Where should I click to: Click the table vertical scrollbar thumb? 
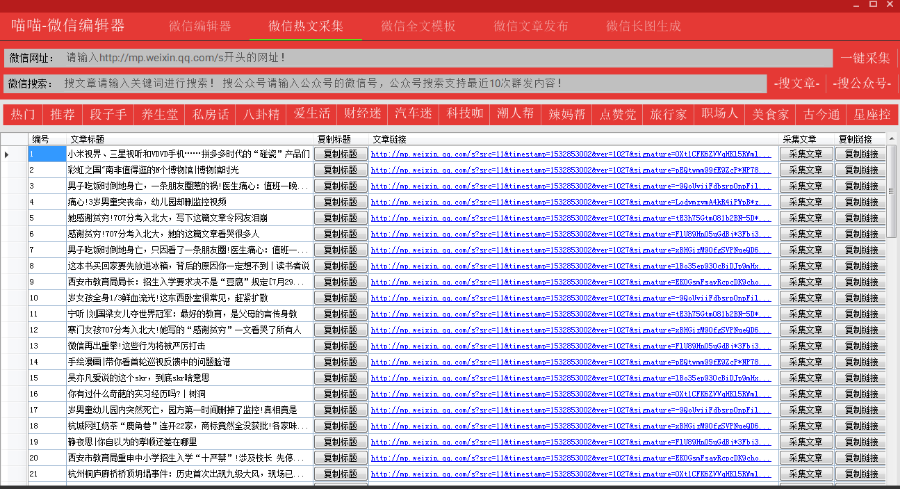891,191
